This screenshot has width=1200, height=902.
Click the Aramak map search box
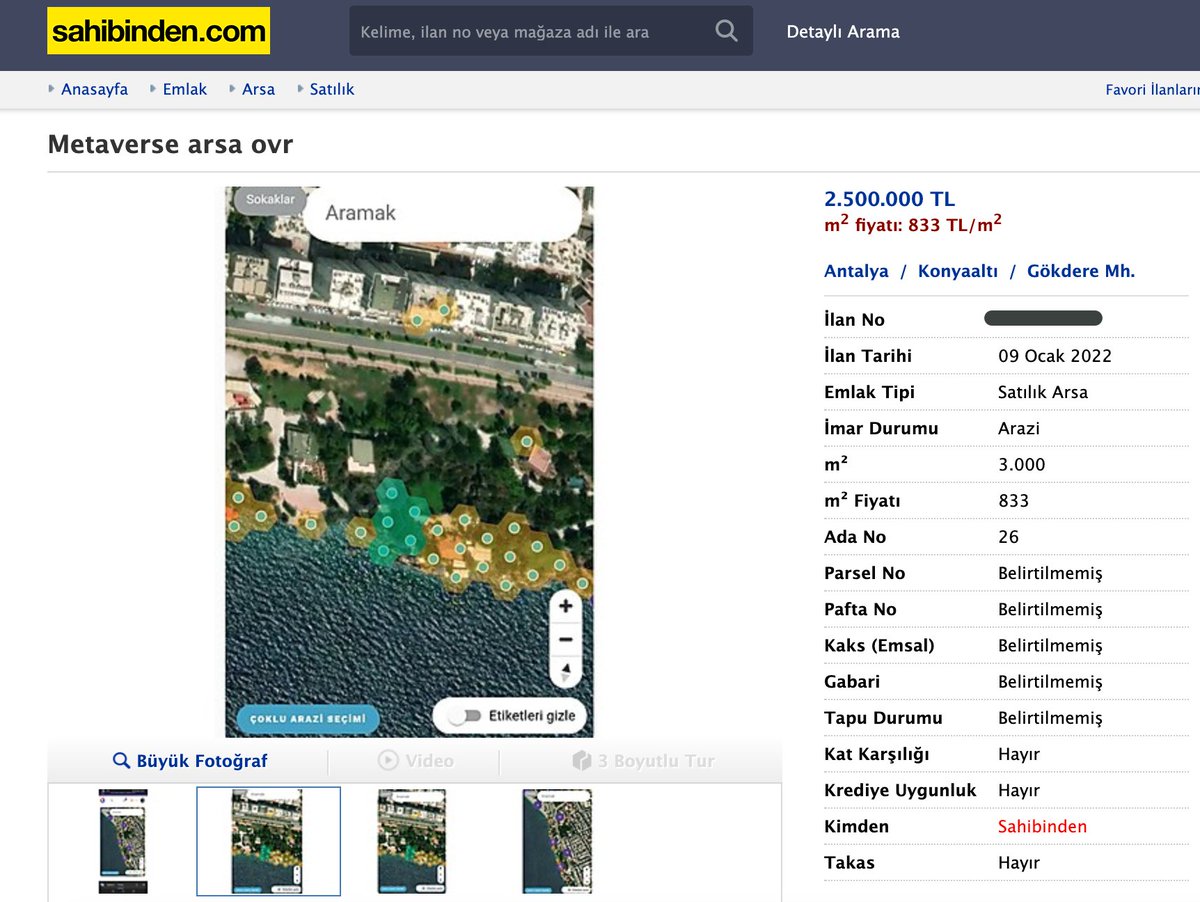(x=440, y=213)
